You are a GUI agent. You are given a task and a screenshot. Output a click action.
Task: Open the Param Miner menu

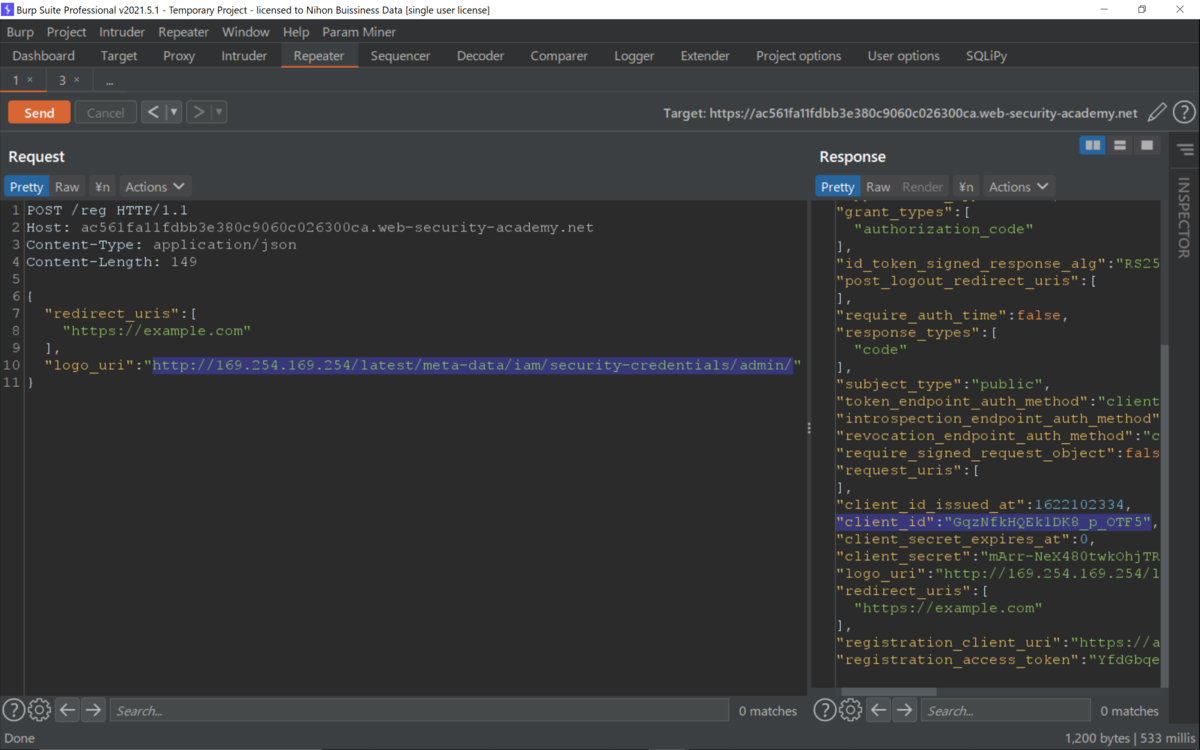pos(359,32)
